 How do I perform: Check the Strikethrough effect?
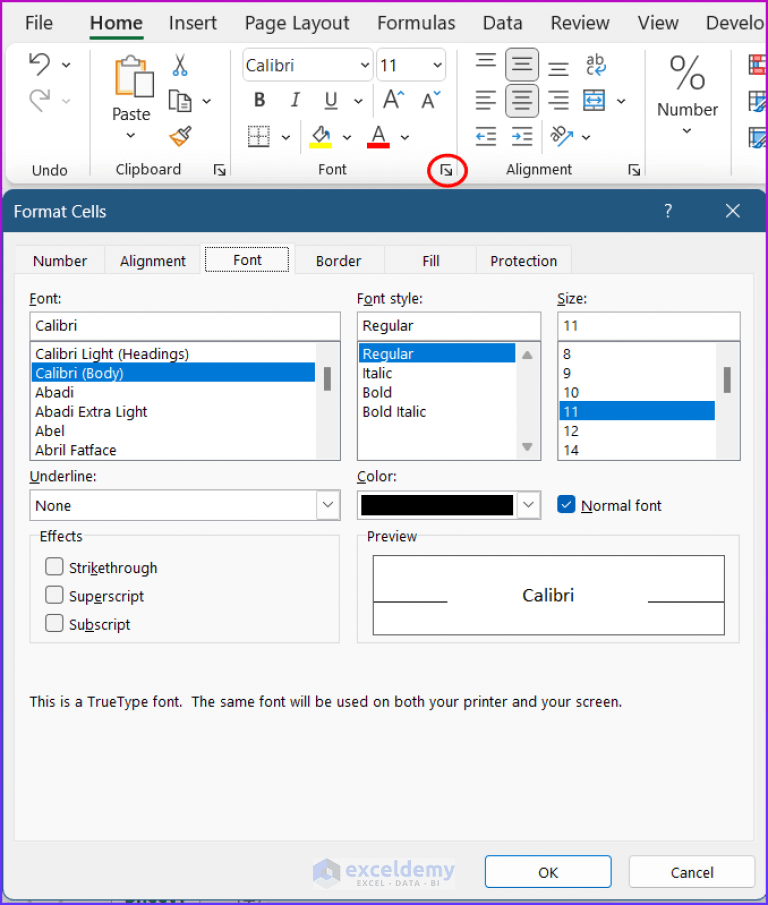coord(54,567)
